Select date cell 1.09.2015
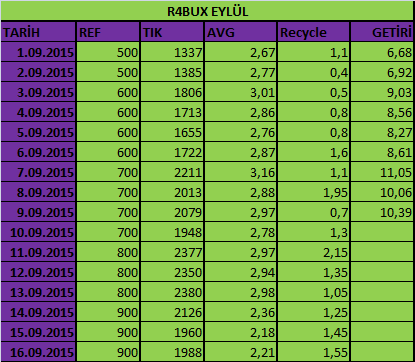This screenshot has height=362, width=415. pyautogui.click(x=38, y=52)
